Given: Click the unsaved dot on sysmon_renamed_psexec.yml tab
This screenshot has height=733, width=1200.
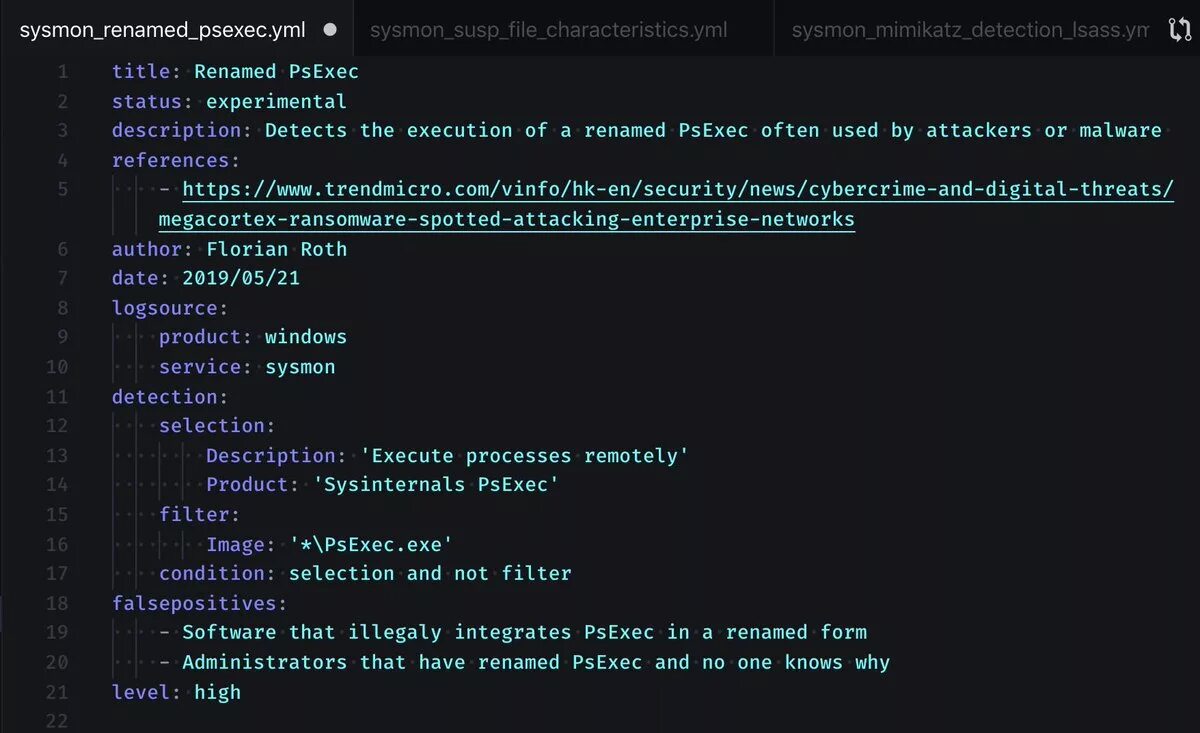Looking at the screenshot, I should tap(330, 30).
